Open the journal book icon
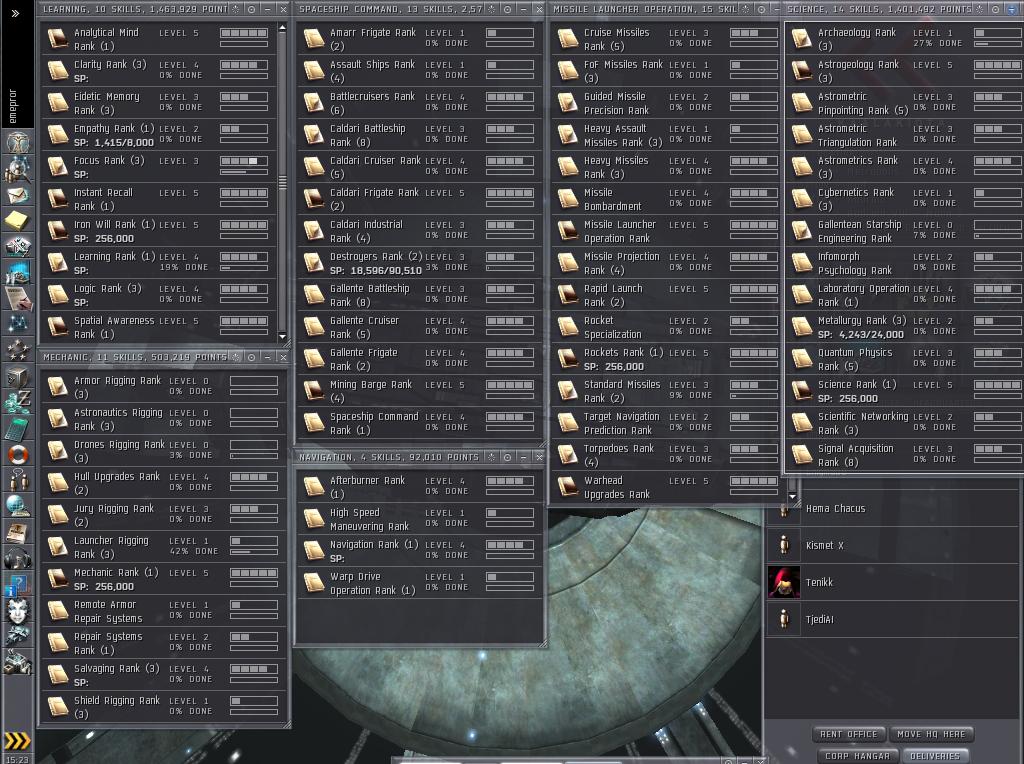Image resolution: width=1024 pixels, height=764 pixels. pos(17,532)
